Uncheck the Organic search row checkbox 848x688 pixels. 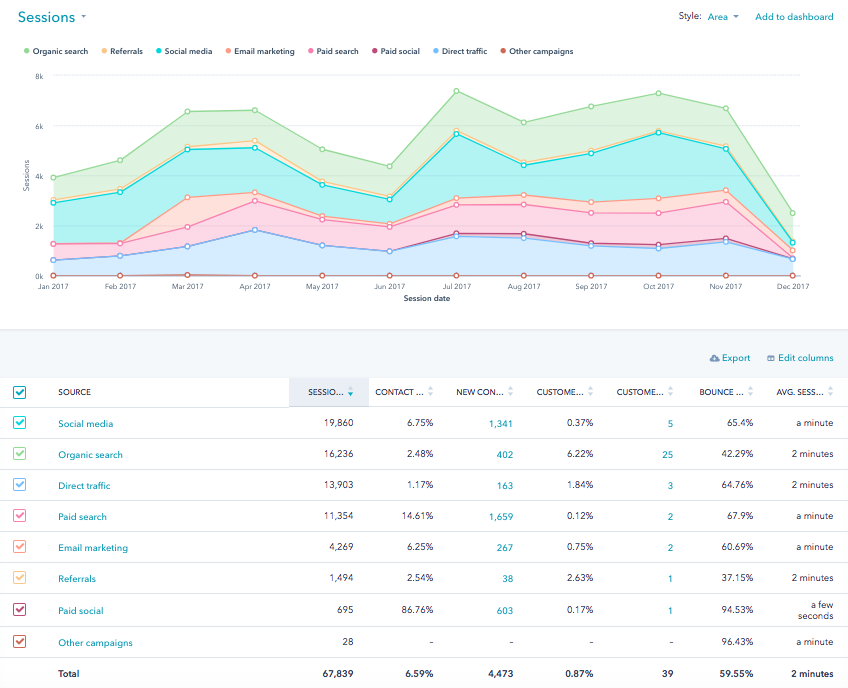pos(19,453)
